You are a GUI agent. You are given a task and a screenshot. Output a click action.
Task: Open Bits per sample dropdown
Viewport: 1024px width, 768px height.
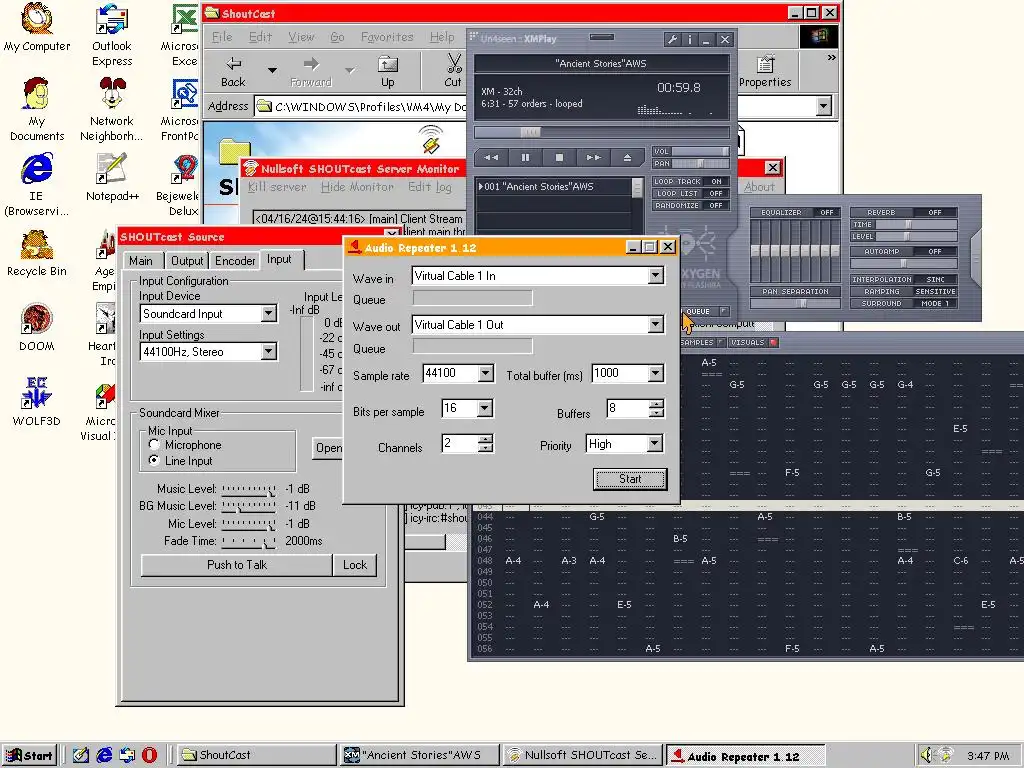[484, 409]
